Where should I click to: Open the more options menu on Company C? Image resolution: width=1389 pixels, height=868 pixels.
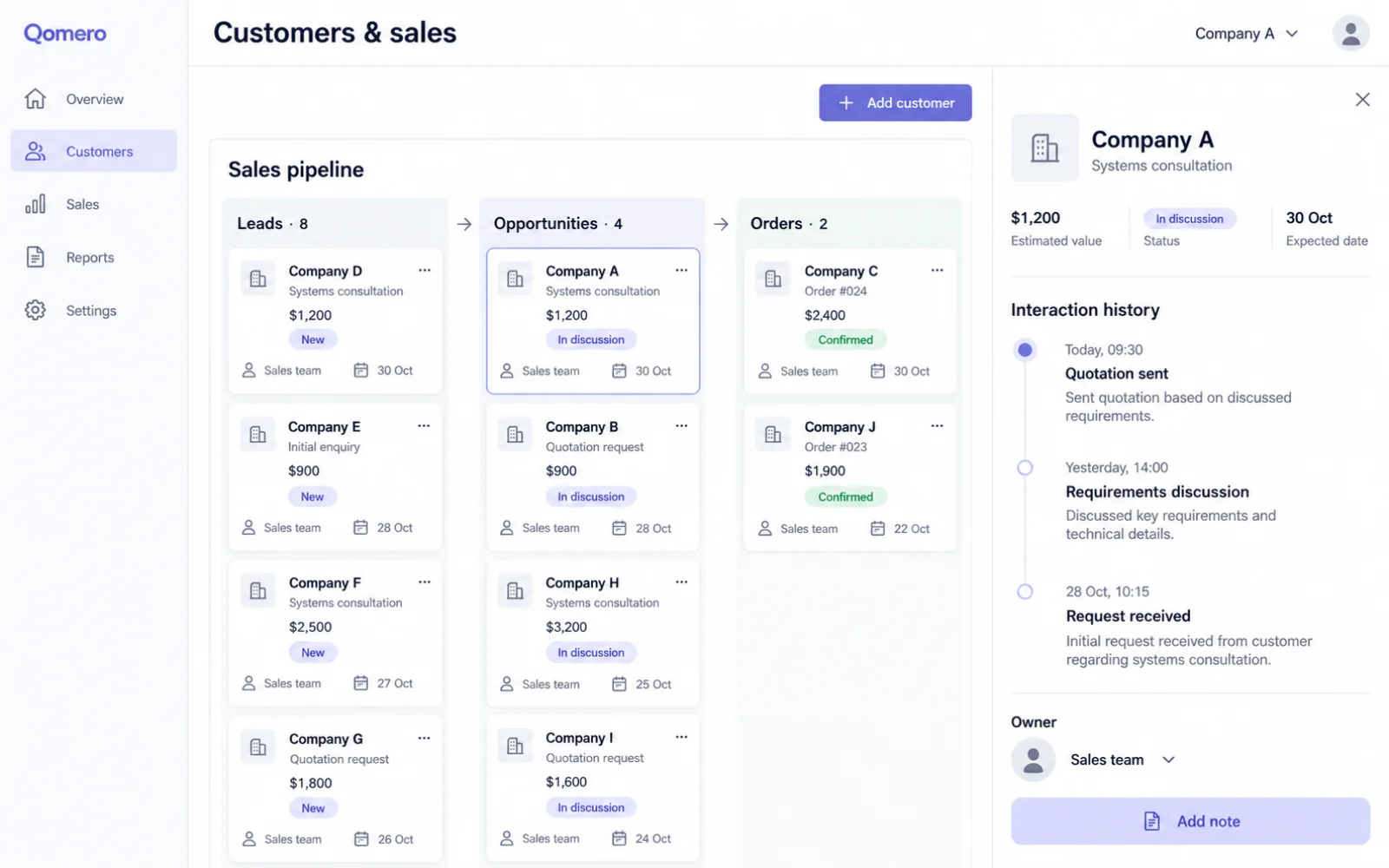click(938, 270)
